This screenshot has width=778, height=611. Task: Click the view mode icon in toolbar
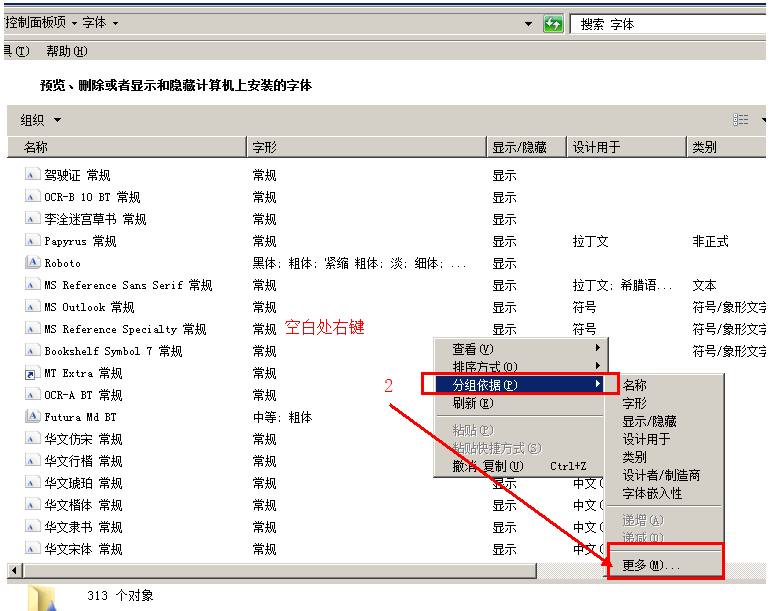[x=741, y=120]
